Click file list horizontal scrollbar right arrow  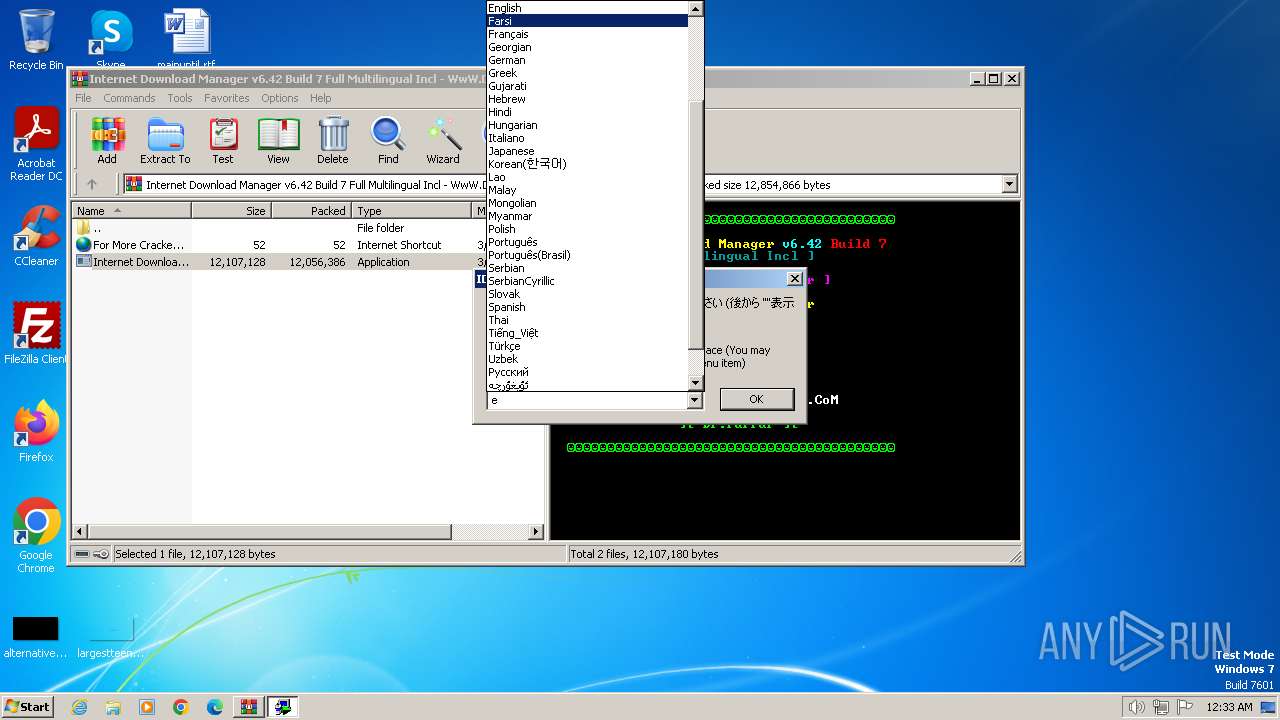point(536,532)
